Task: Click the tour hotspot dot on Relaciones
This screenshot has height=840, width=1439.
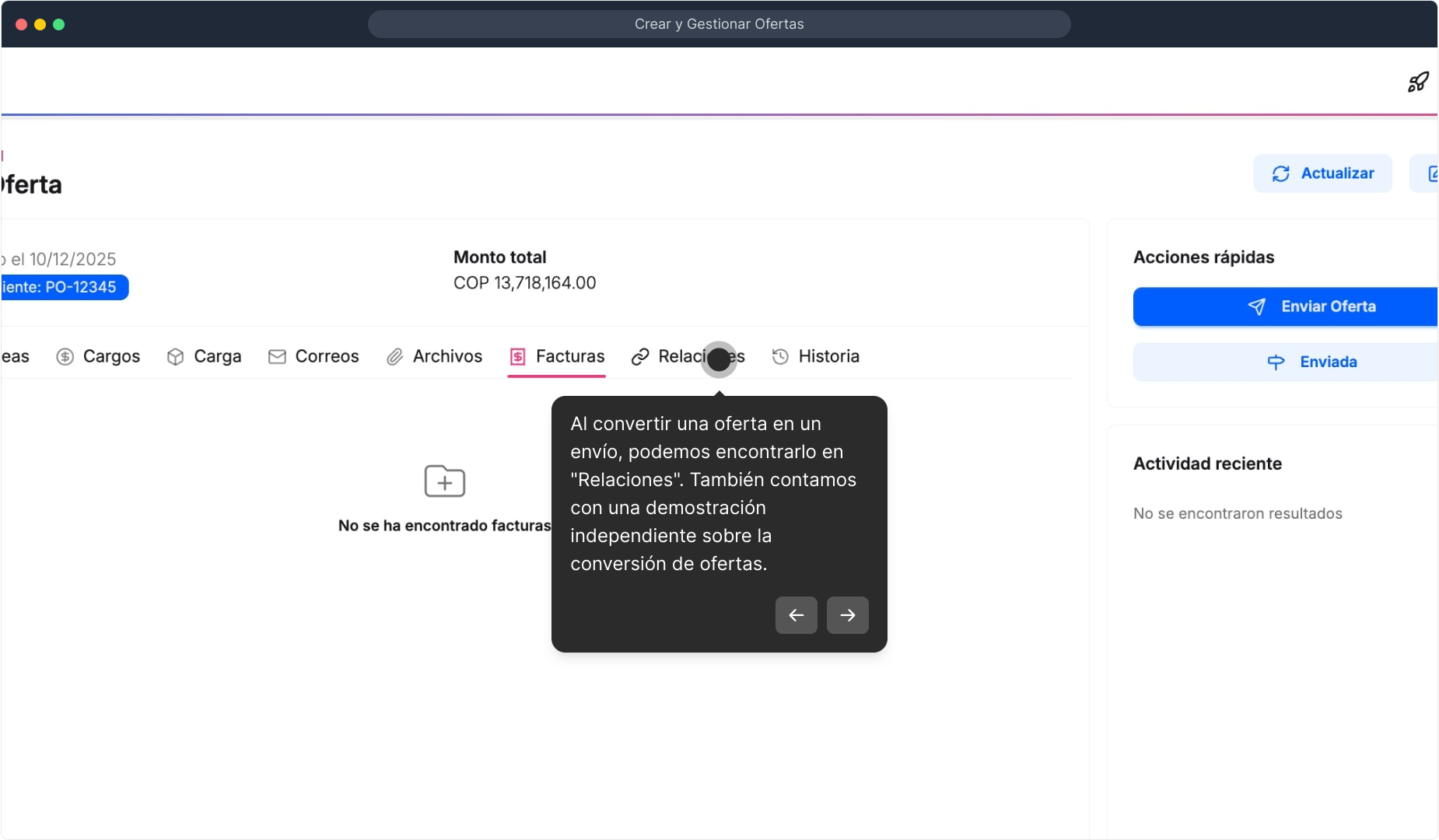Action: point(719,359)
